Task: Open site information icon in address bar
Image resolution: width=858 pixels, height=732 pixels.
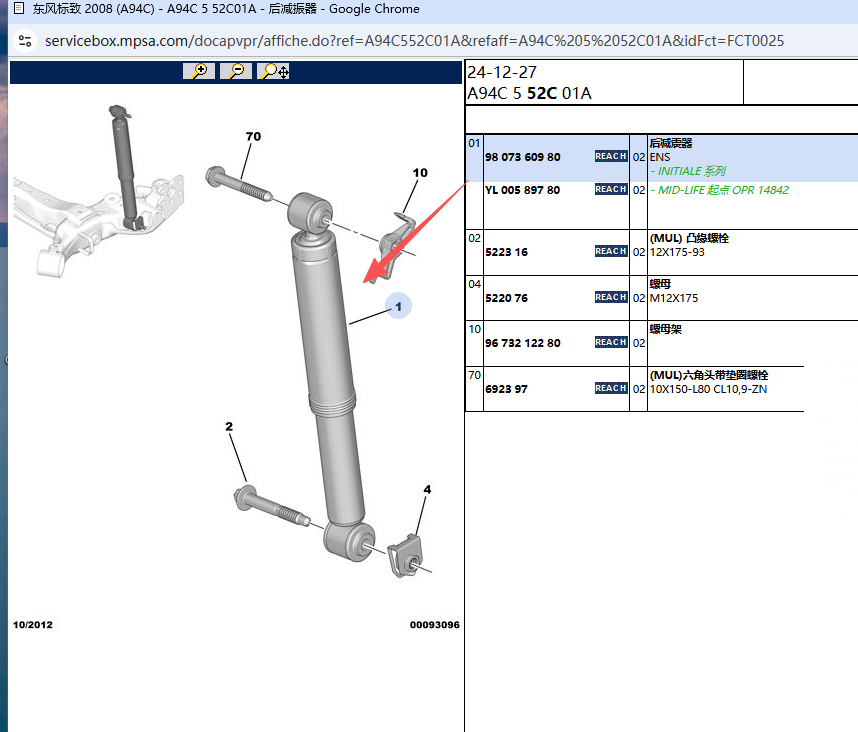Action: coord(25,41)
